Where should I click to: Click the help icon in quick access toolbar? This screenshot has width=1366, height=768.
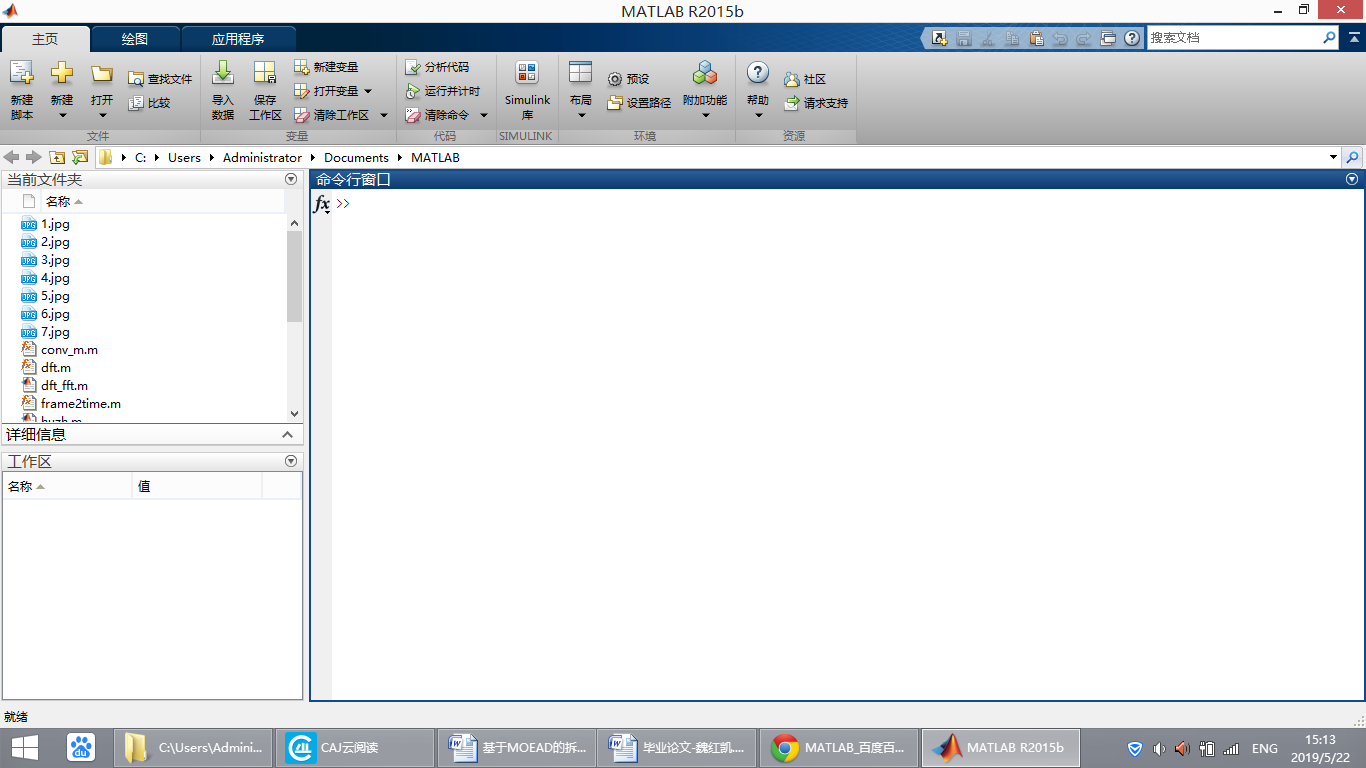pos(1132,38)
